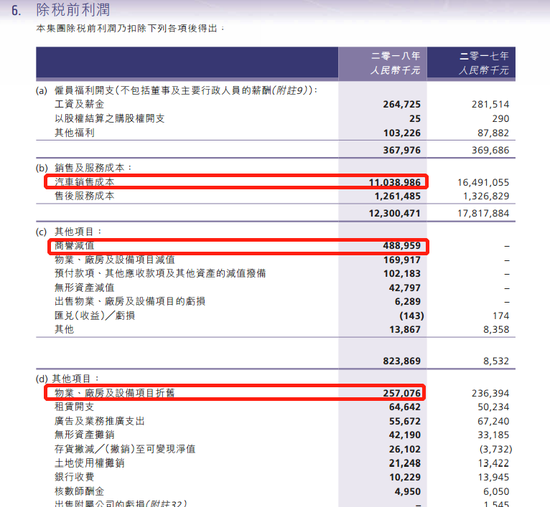
Task: Select the value 67,240
Action: click(x=493, y=421)
